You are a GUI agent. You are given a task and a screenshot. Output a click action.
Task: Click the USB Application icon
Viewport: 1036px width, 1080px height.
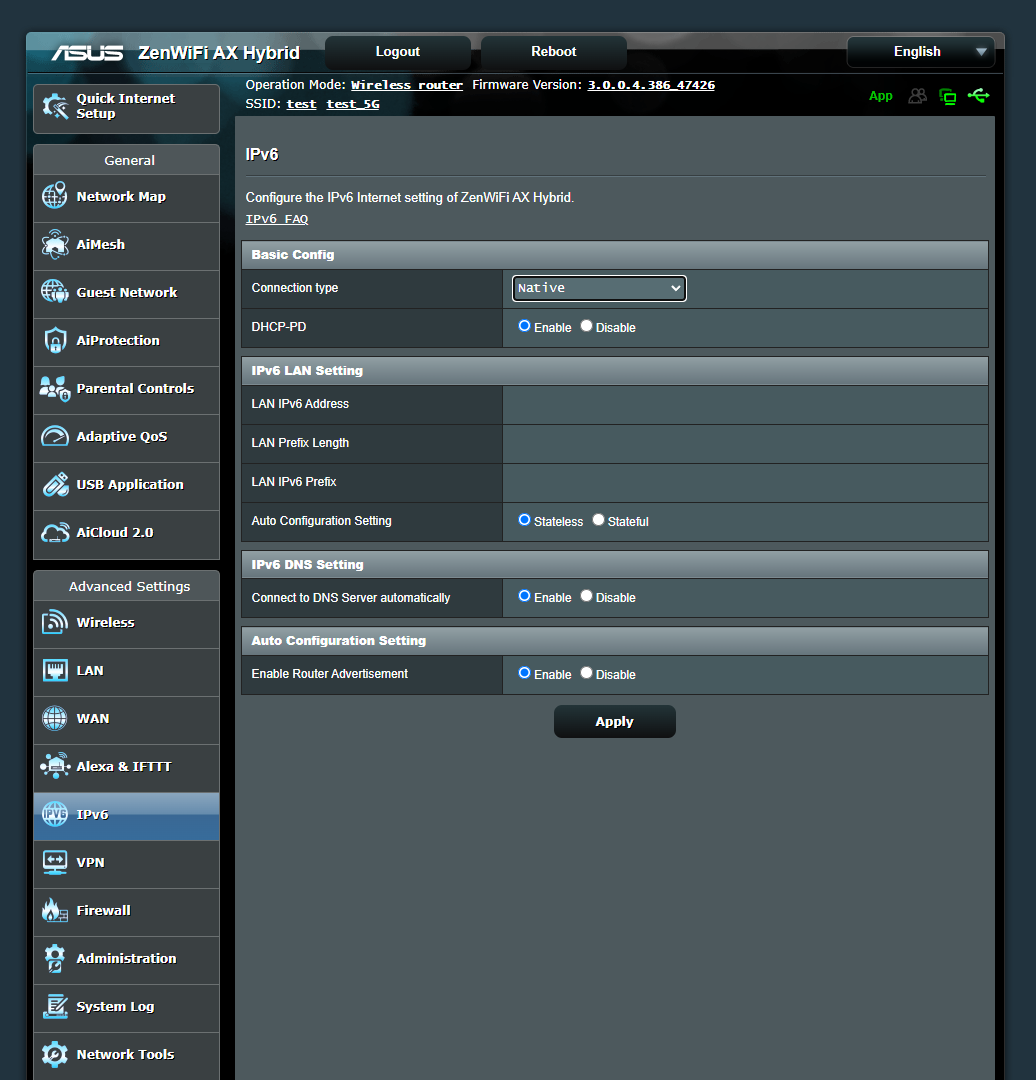(x=55, y=485)
